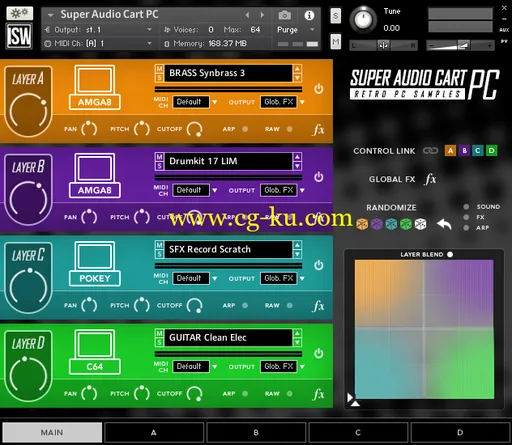
Task: Randomize Layer A with orange dice
Action: tap(362, 224)
